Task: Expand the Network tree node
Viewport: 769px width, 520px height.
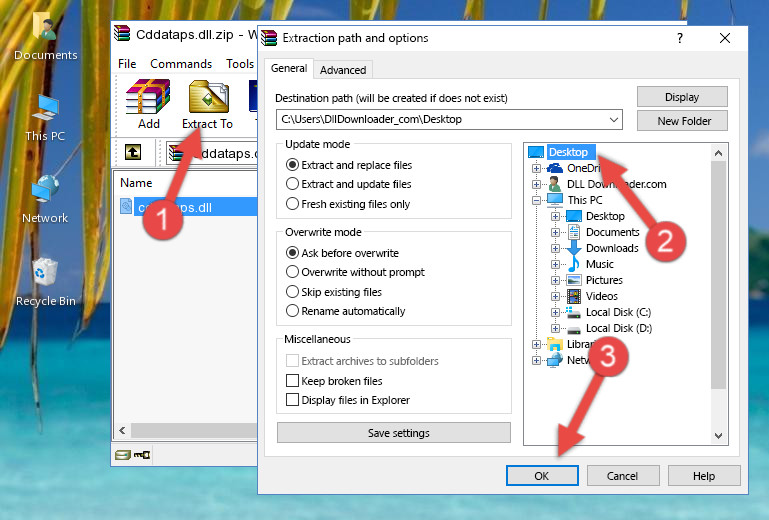Action: click(537, 361)
